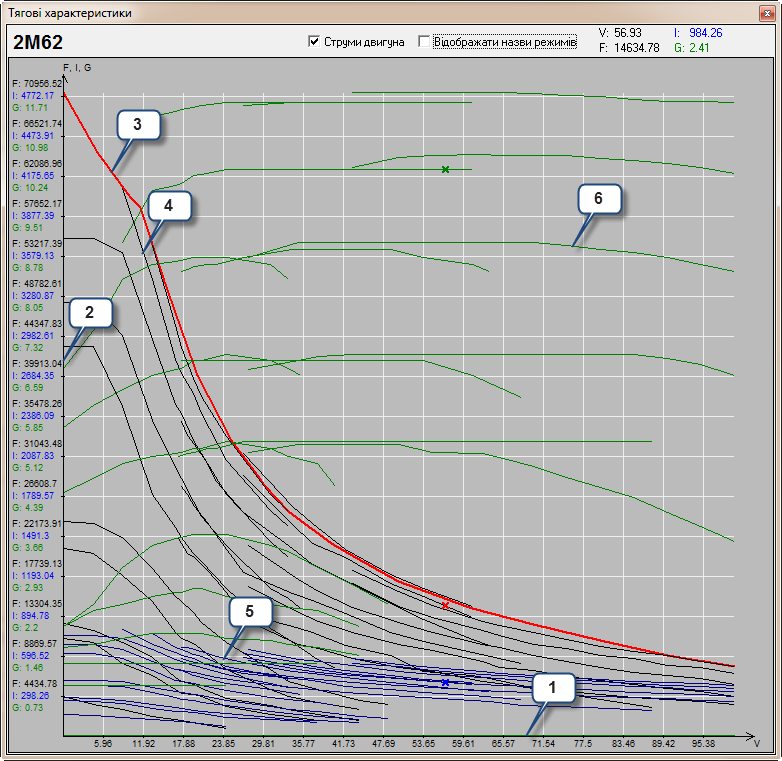Click the green X marker on chart
The image size is (782, 761).
pos(446,170)
